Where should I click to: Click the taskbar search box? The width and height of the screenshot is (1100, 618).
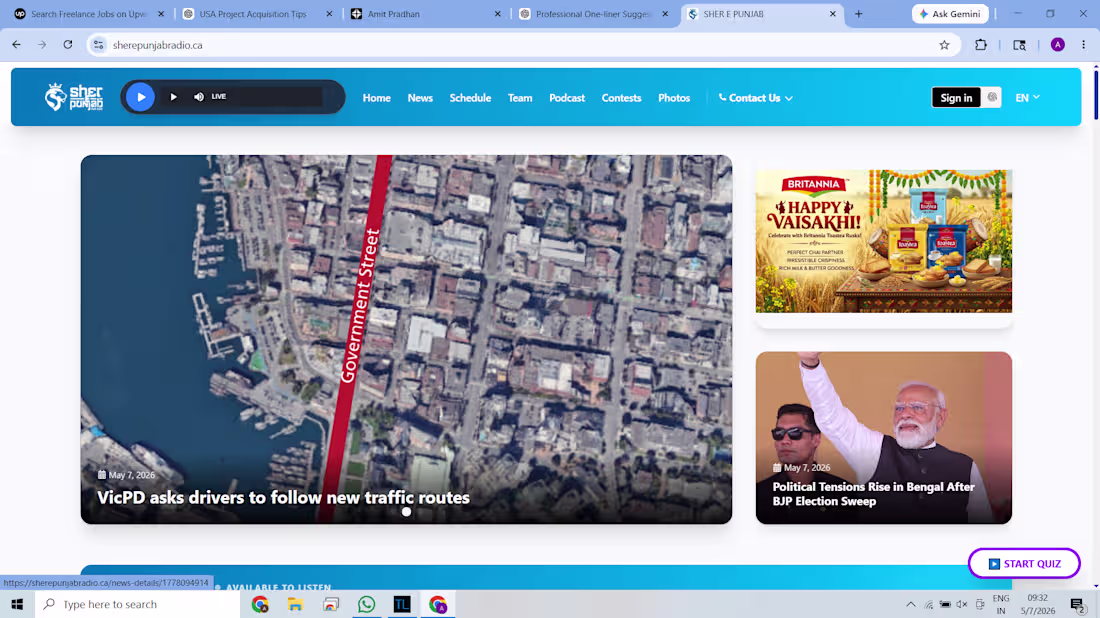tap(138, 604)
